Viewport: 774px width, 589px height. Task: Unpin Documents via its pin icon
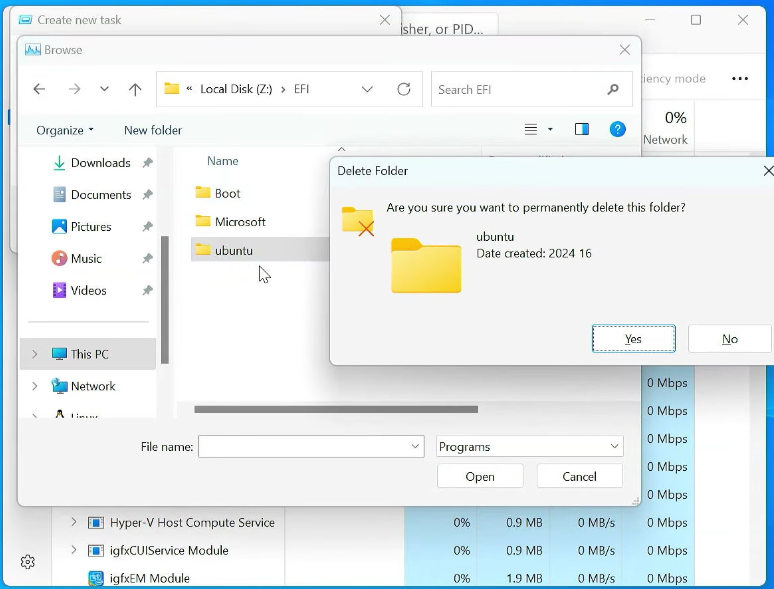tap(147, 195)
